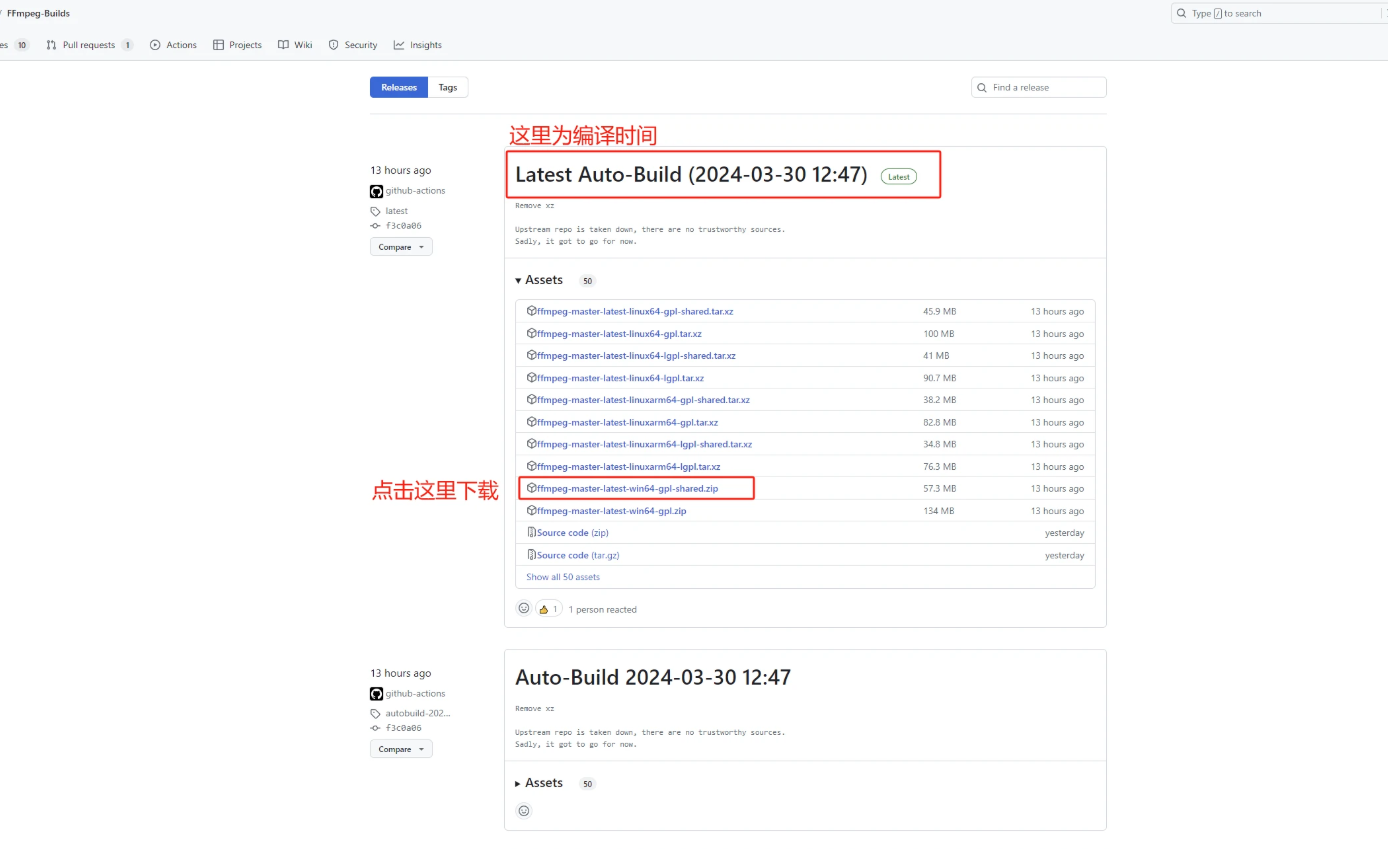
Task: Open the Projects tab
Action: click(237, 45)
